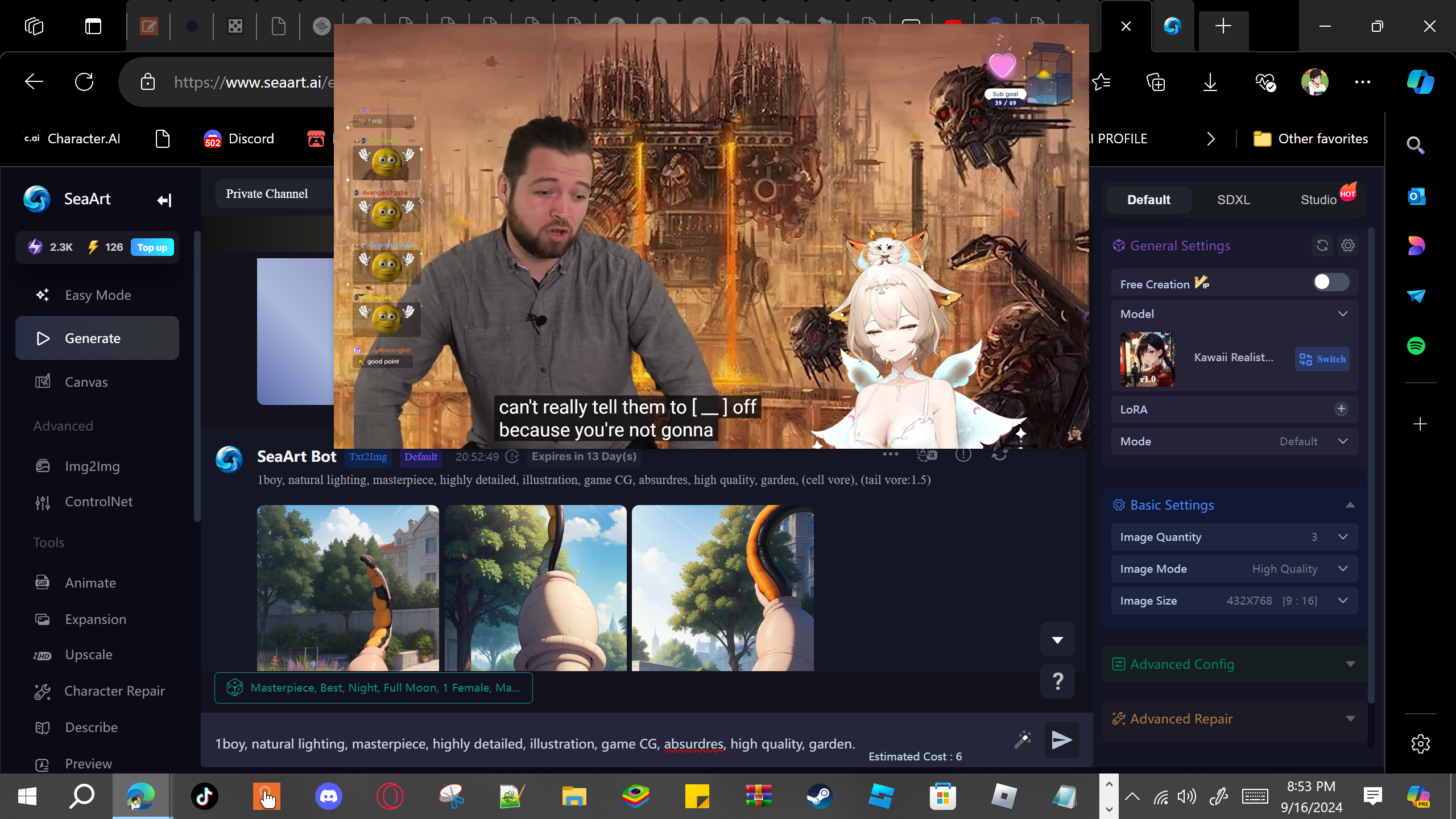This screenshot has height=819, width=1456.
Task: Open the browser new tab plus button
Action: click(1223, 26)
